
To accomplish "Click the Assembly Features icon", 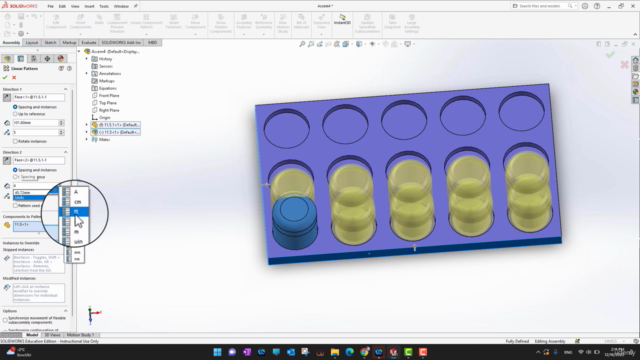I will (244, 17).
